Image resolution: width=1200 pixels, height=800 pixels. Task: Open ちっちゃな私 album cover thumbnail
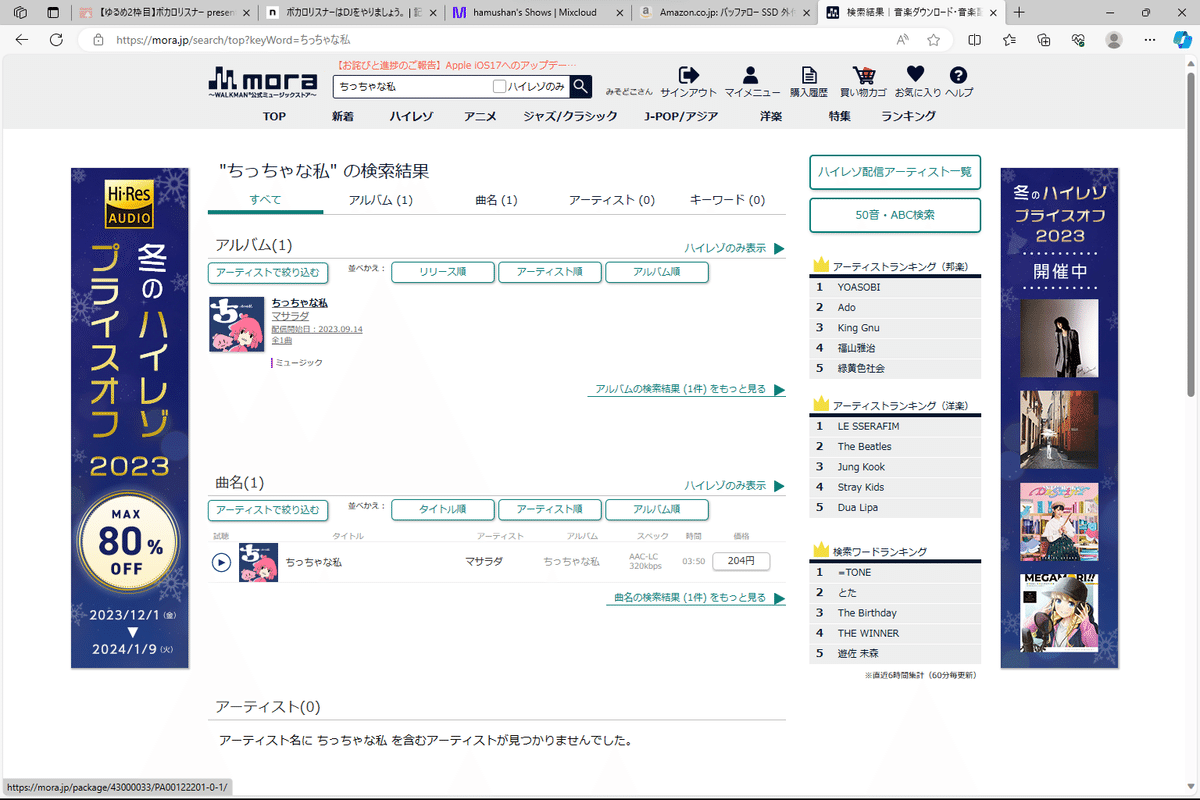tap(236, 324)
